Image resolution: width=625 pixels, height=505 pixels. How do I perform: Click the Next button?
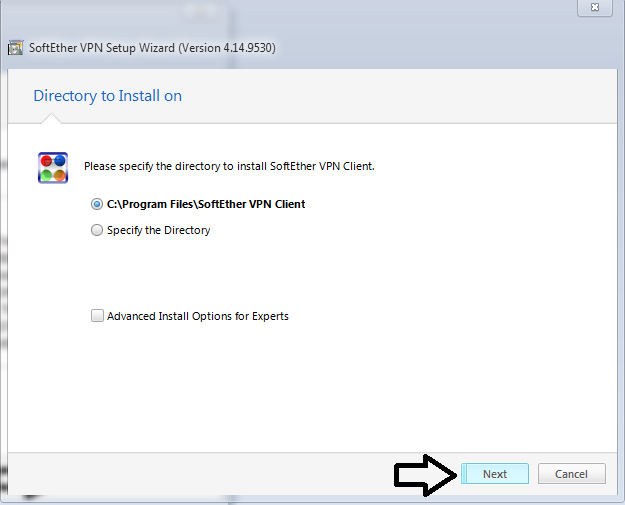[495, 474]
